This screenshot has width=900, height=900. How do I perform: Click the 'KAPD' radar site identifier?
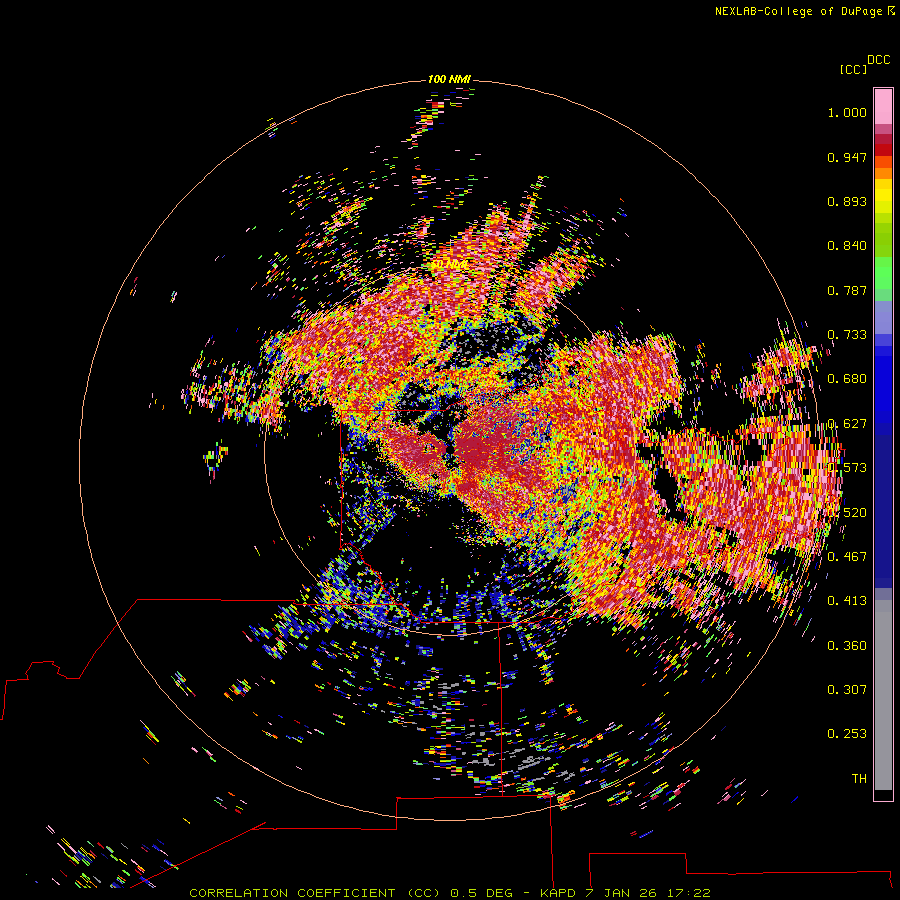click(x=558, y=893)
